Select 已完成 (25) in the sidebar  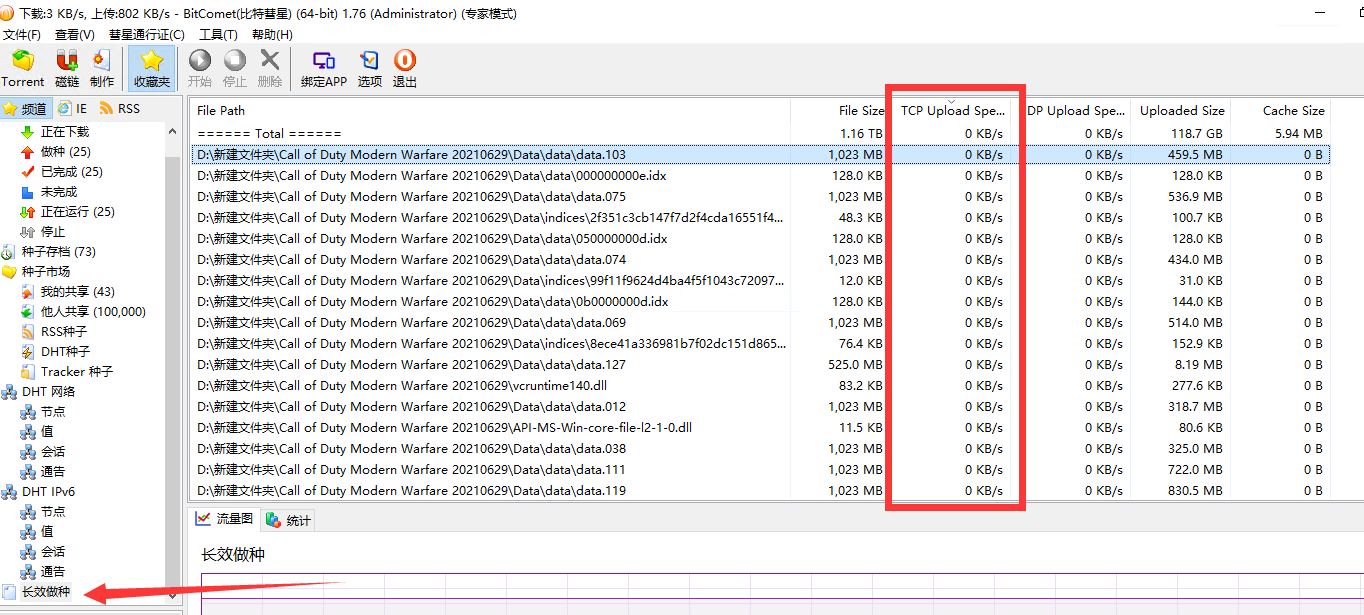tap(62, 172)
